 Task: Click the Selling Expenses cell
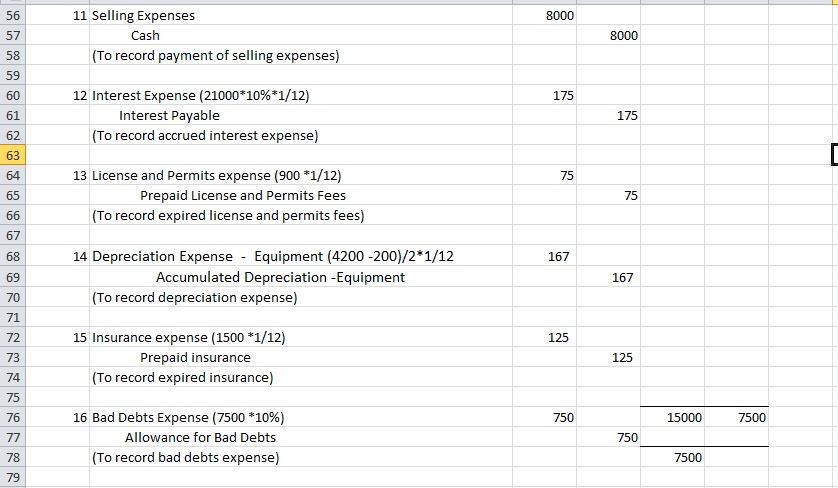[x=301, y=16]
